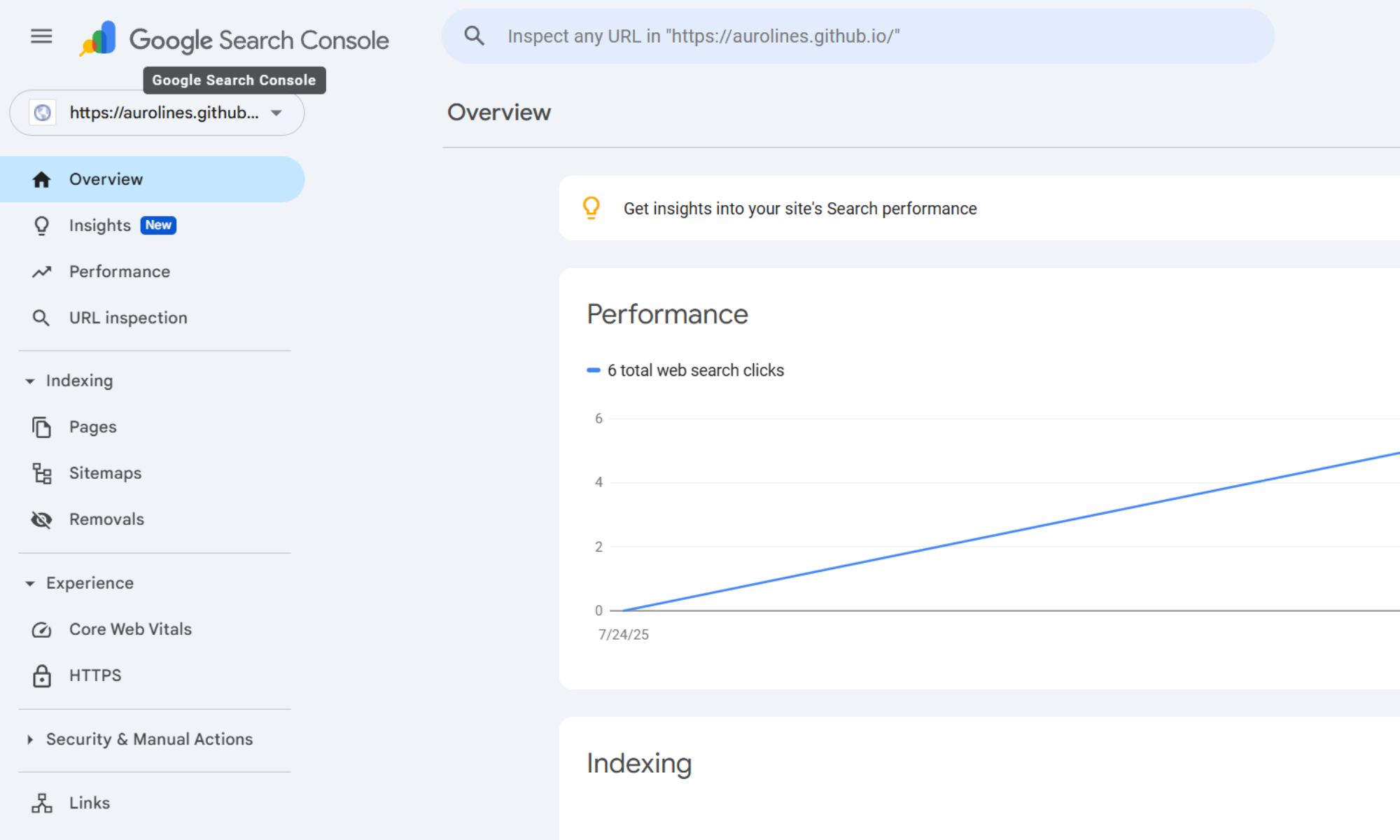Click the blue clicks legend swatch
This screenshot has height=840, width=1400.
[594, 370]
